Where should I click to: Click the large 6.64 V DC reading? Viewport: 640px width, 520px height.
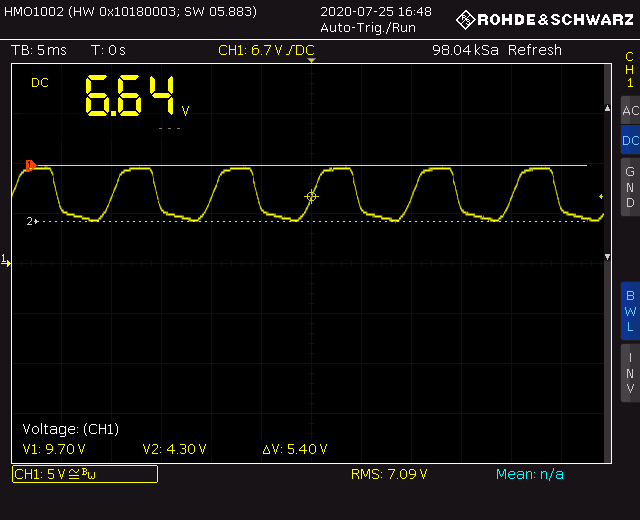[x=137, y=96]
